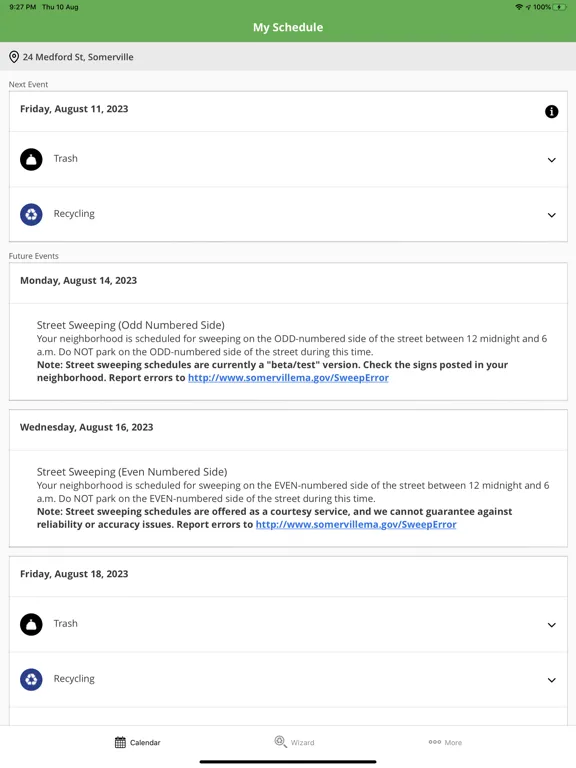576x768 pixels.
Task: Expand Trash details for August 11
Action: point(552,160)
